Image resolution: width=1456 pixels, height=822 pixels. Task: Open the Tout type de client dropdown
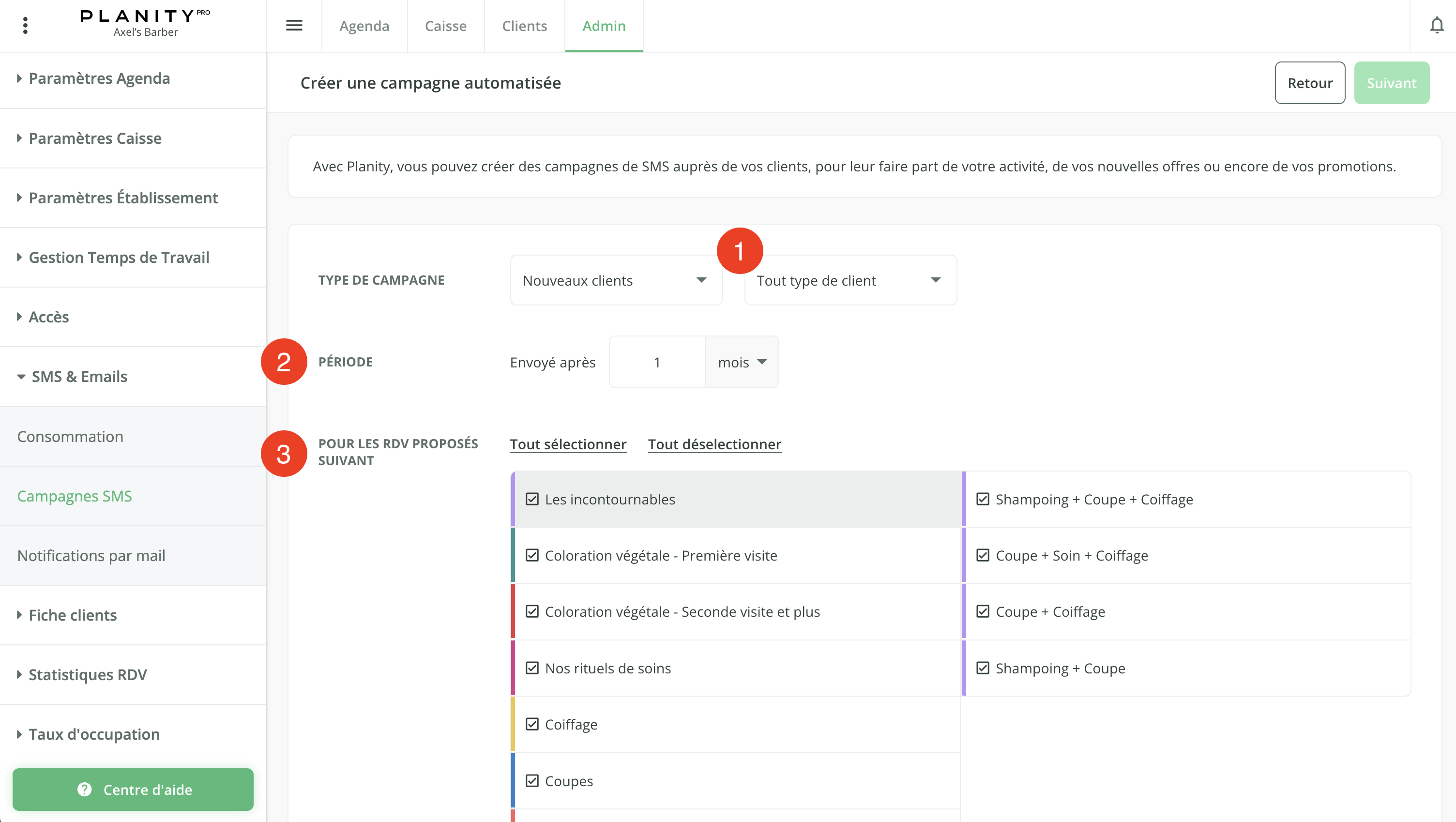[849, 280]
